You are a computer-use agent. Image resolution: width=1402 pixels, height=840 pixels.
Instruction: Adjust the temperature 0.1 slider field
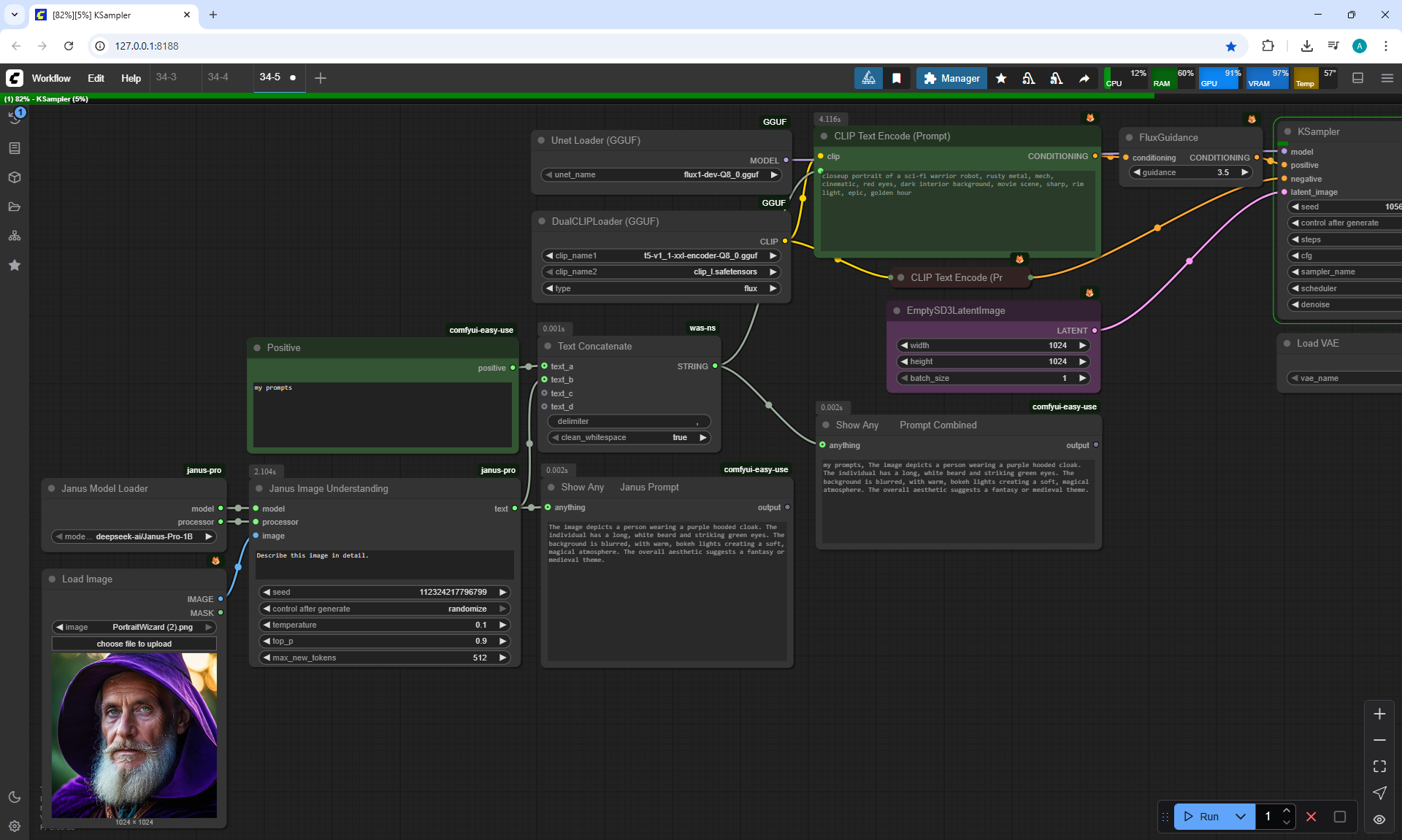(384, 625)
